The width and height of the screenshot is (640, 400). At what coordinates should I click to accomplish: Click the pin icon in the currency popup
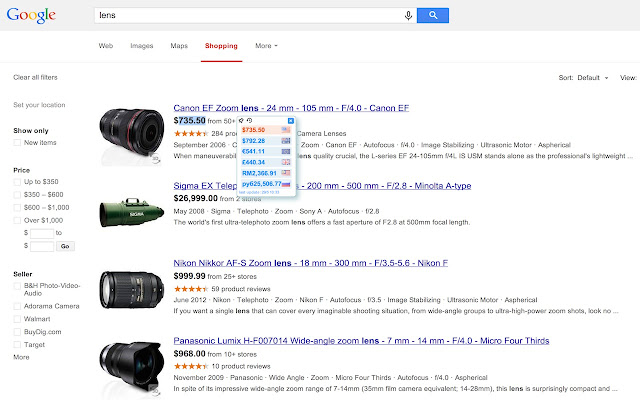tap(241, 120)
